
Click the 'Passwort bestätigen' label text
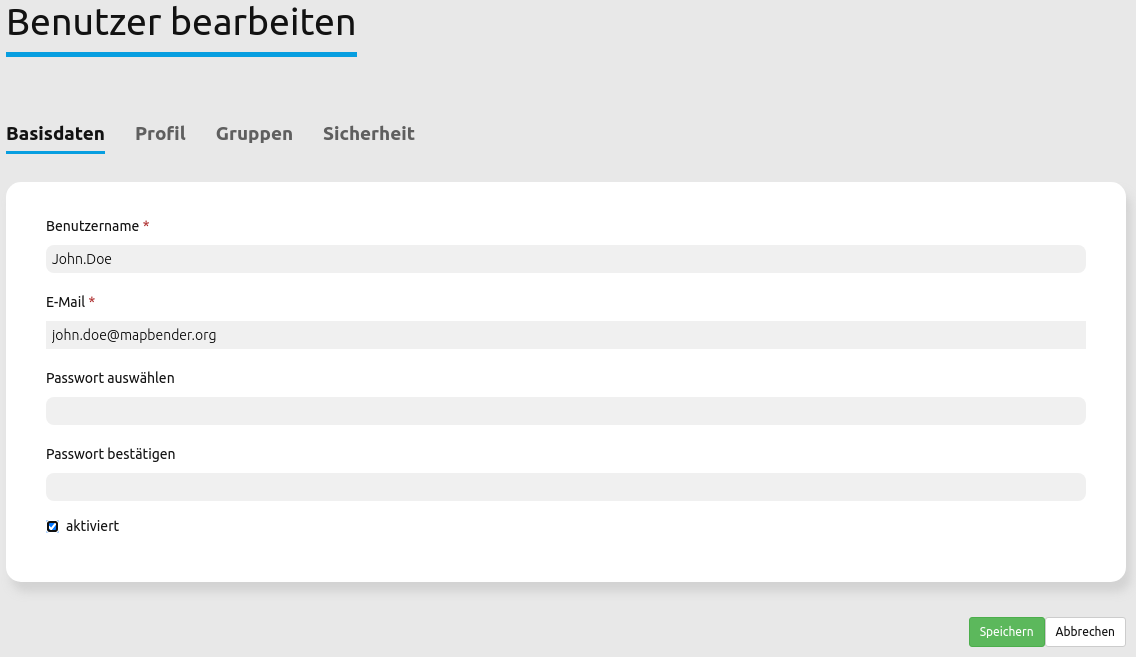pos(110,454)
